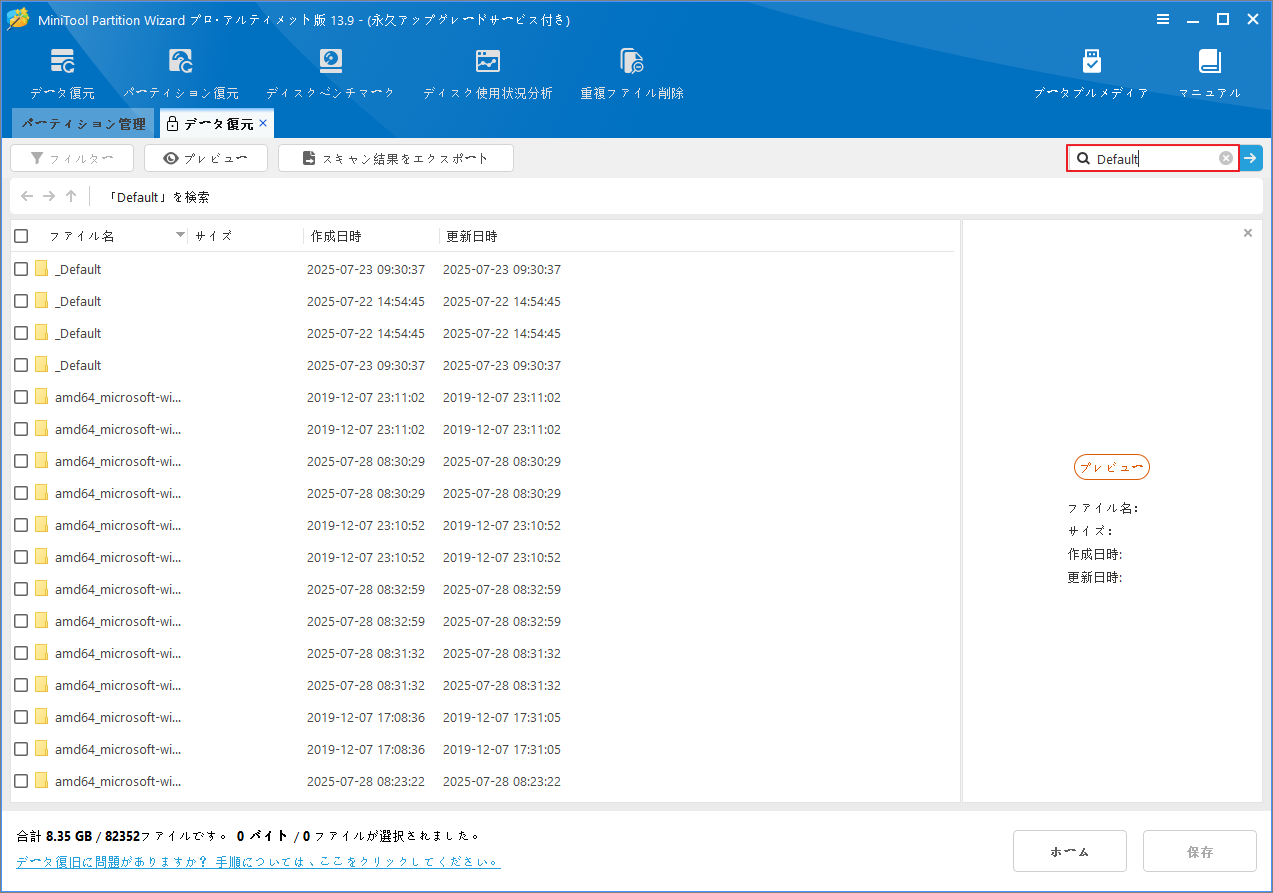The height and width of the screenshot is (893, 1273).
Task: Click the プレビュー toolbar button
Action: point(206,158)
